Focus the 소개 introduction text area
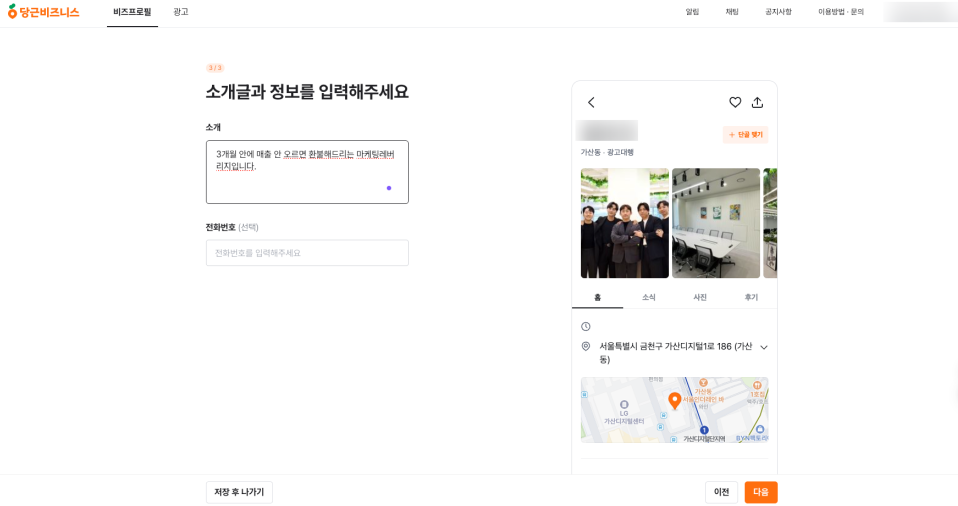Viewport: 958px width, 506px height. pos(307,172)
